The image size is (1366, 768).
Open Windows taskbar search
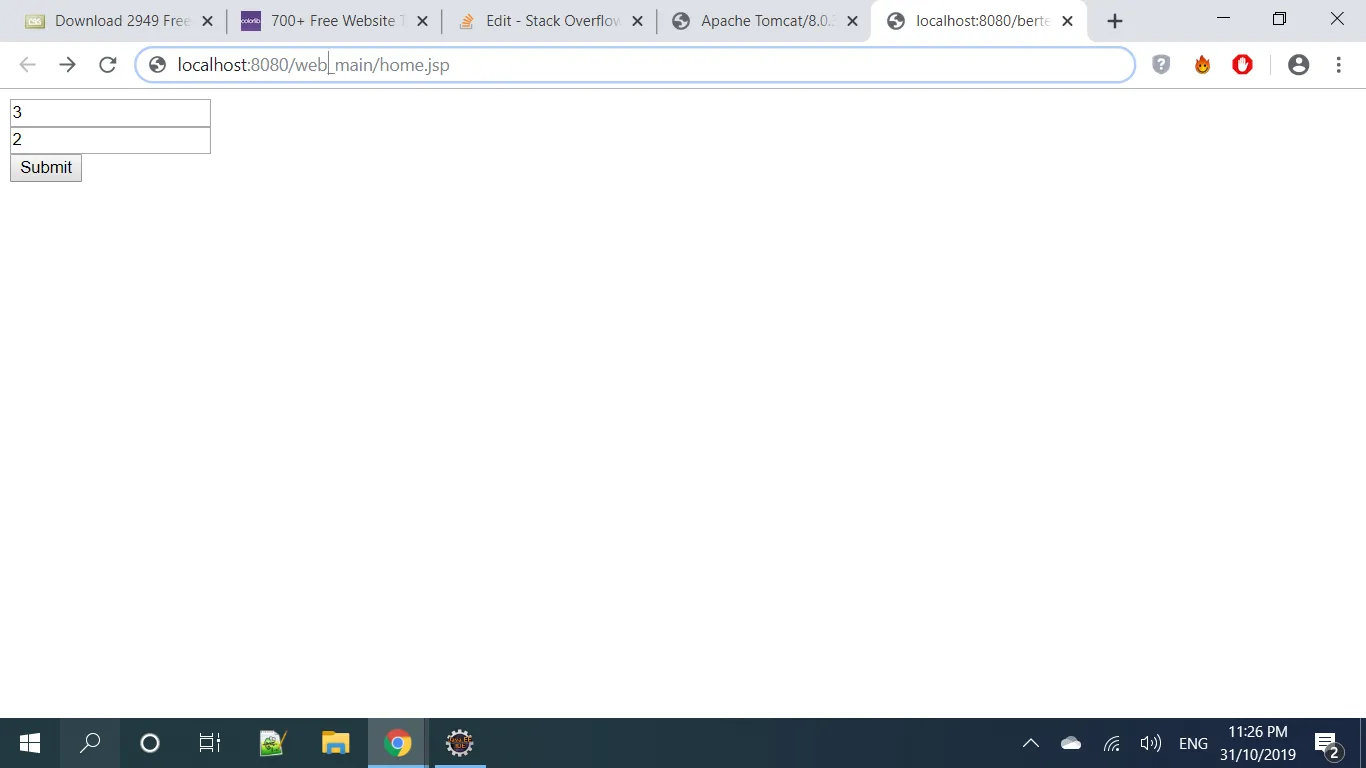pyautogui.click(x=90, y=743)
